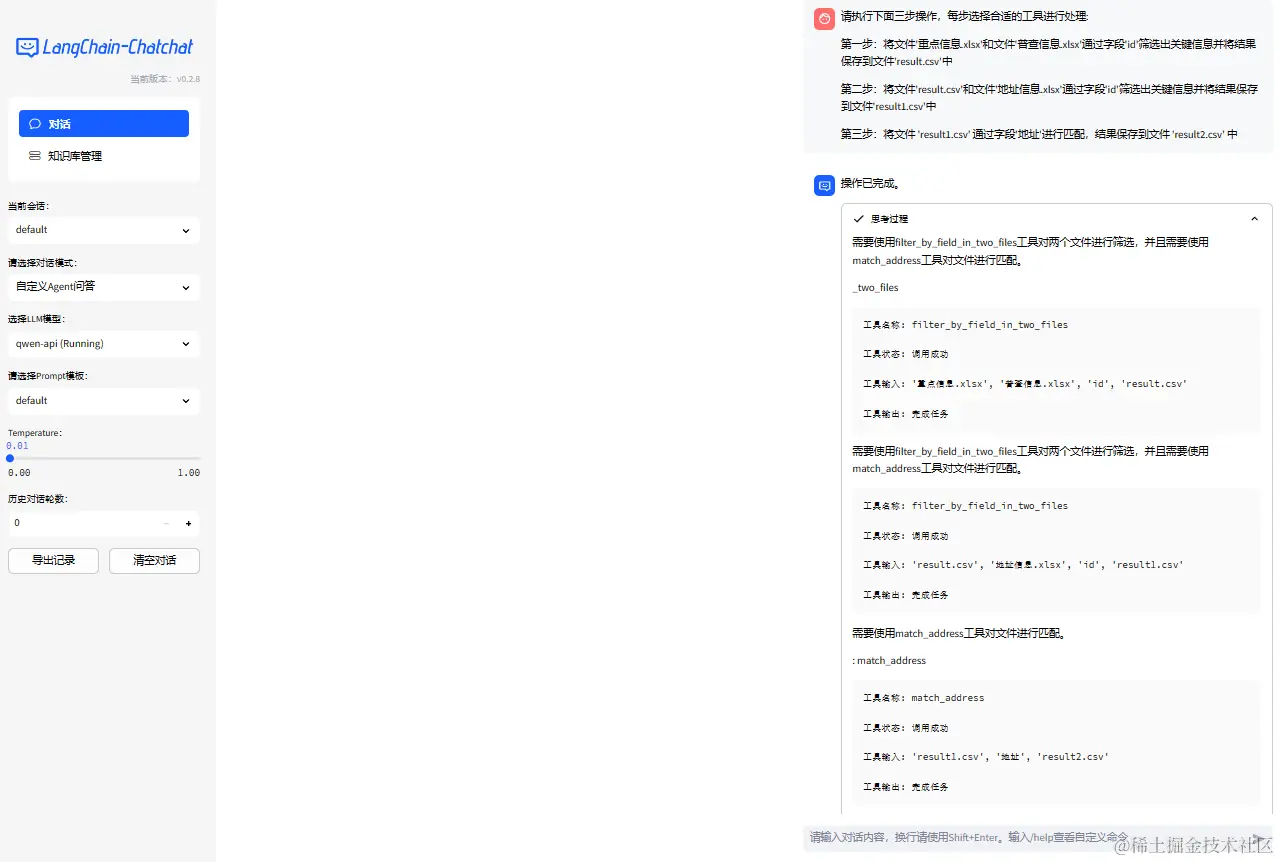The image size is (1280, 862).
Task: Click the 清空对话 button
Action: pos(154,560)
